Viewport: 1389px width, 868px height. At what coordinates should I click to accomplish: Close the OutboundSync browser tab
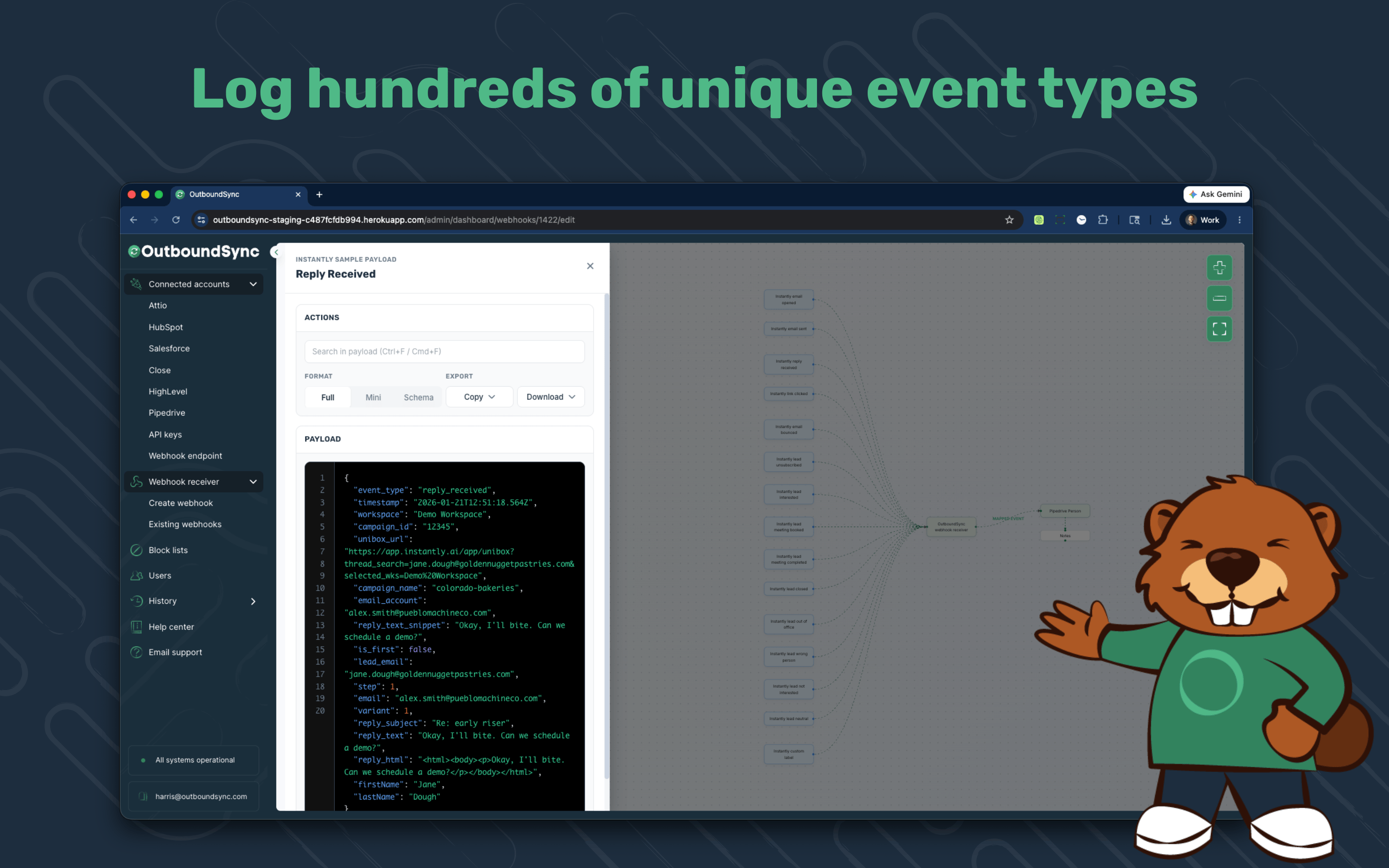pyautogui.click(x=298, y=195)
